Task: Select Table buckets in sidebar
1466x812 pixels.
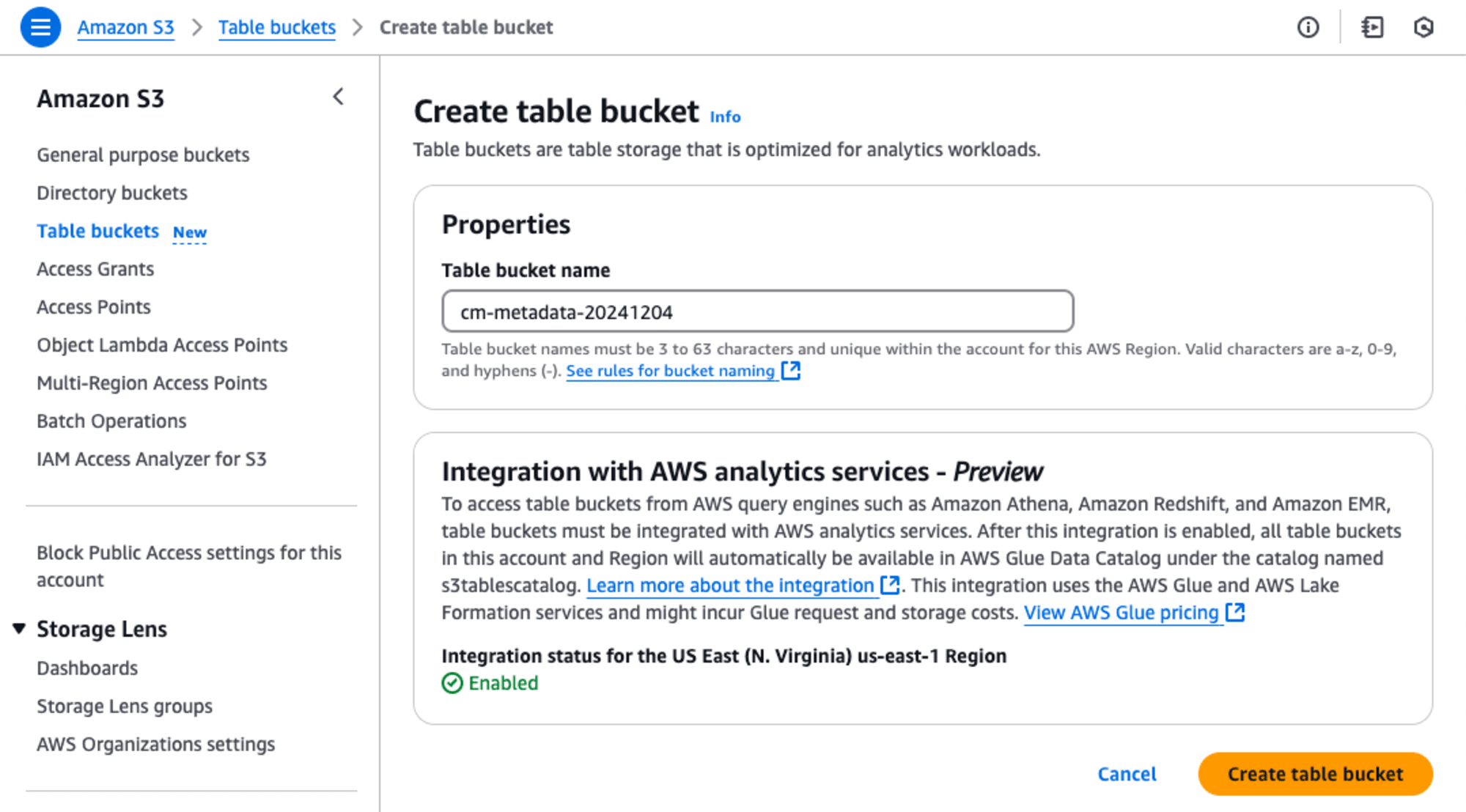Action: click(x=98, y=231)
